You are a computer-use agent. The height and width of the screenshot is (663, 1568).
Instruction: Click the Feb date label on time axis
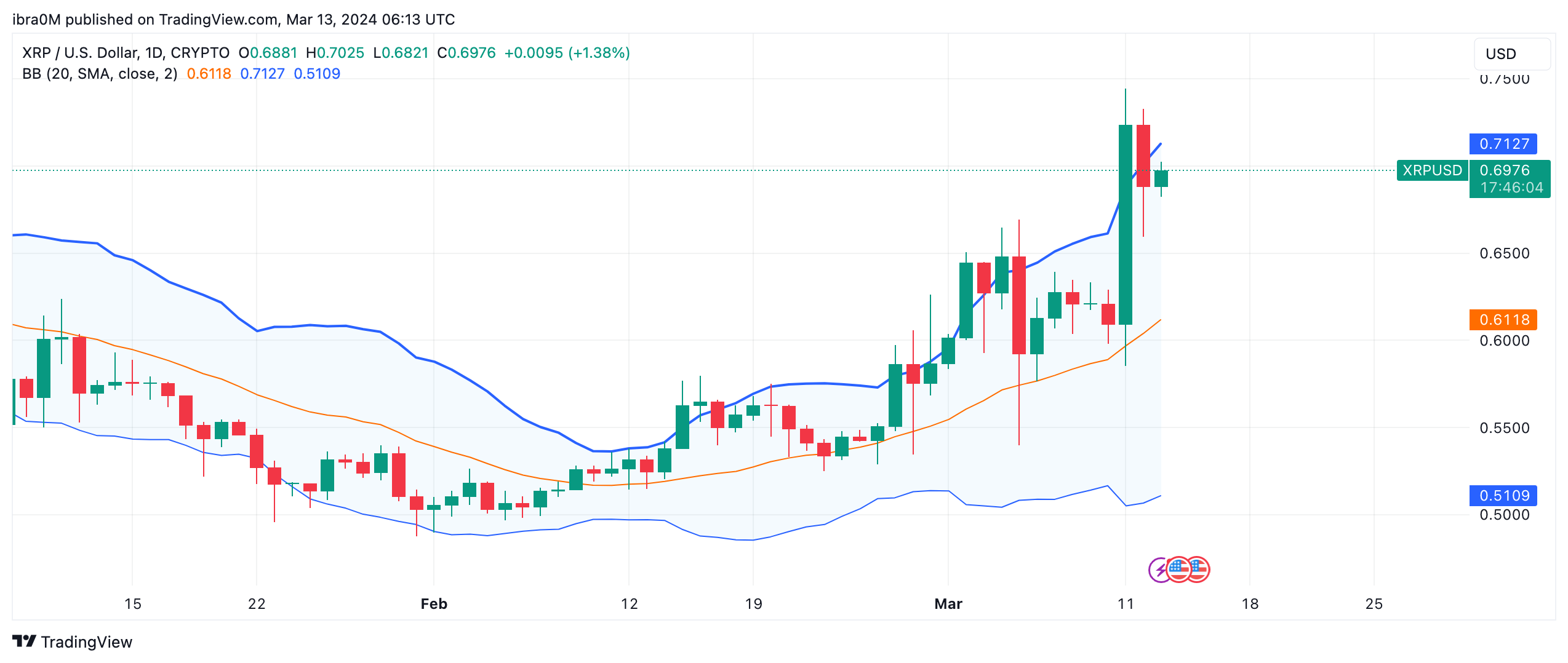[x=434, y=604]
